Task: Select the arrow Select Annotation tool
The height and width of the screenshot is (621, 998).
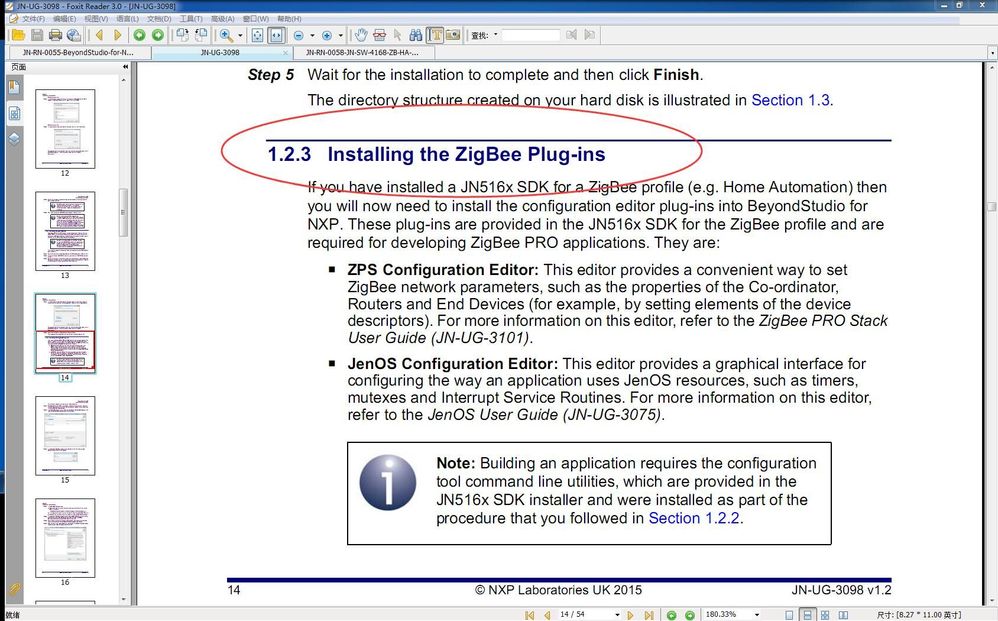Action: tap(398, 35)
